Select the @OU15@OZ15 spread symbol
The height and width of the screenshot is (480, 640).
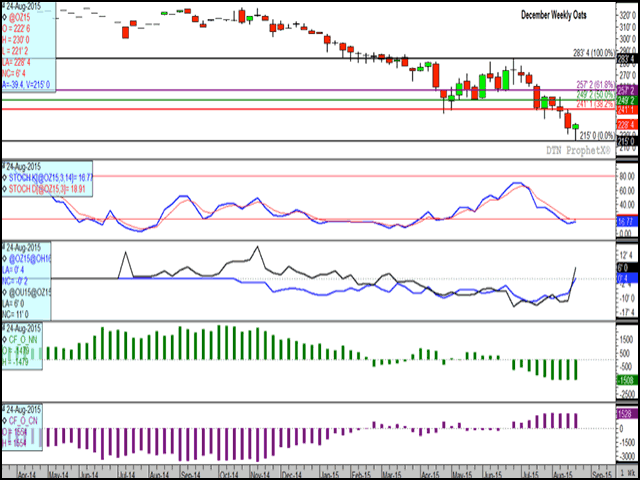(29, 292)
